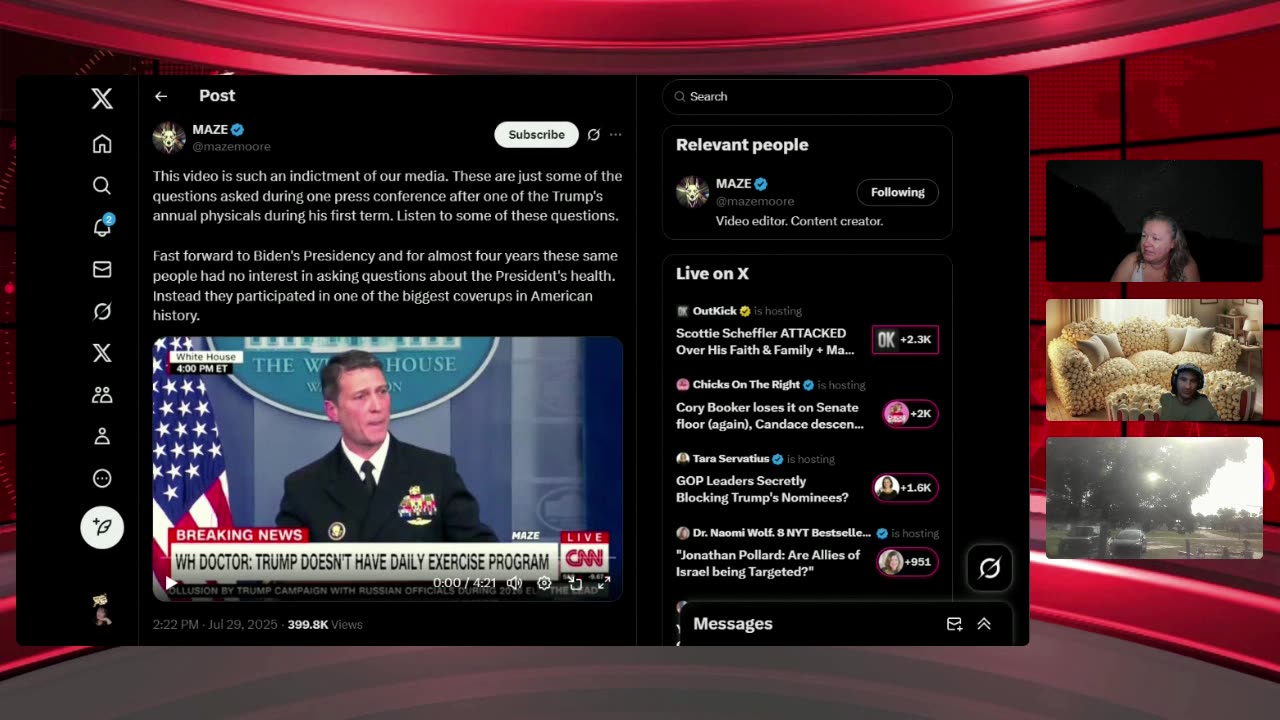Open video settings gear icon
Screen dimensions: 1280x720
tap(544, 583)
